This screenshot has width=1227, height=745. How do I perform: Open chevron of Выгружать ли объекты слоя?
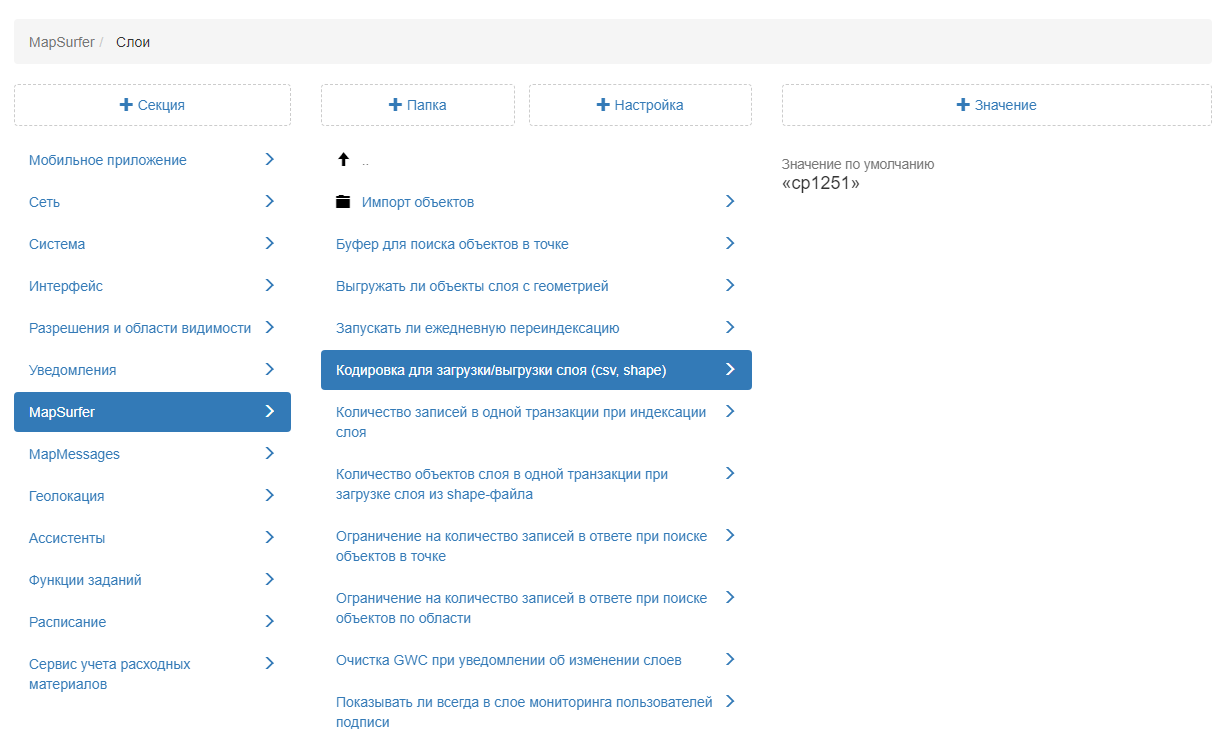pos(730,285)
